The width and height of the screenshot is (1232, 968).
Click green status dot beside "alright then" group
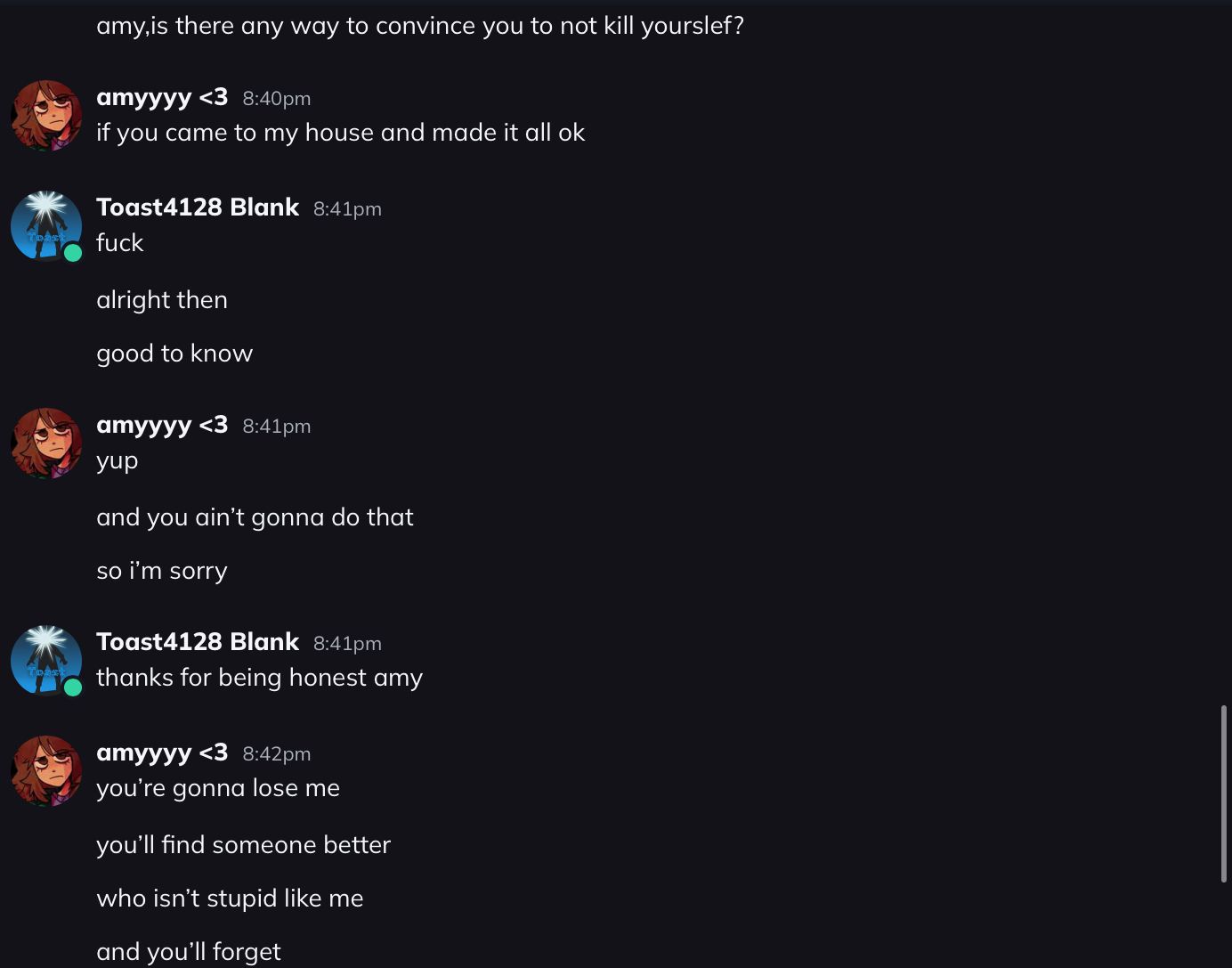pyautogui.click(x=73, y=253)
